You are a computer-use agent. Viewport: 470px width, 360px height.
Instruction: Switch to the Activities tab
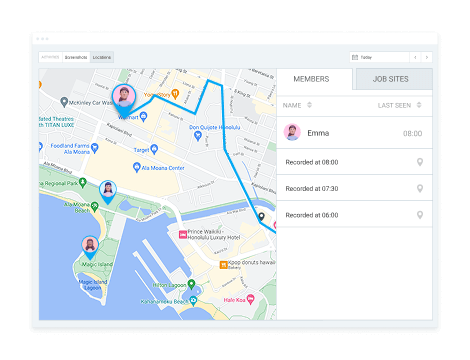(x=50, y=57)
